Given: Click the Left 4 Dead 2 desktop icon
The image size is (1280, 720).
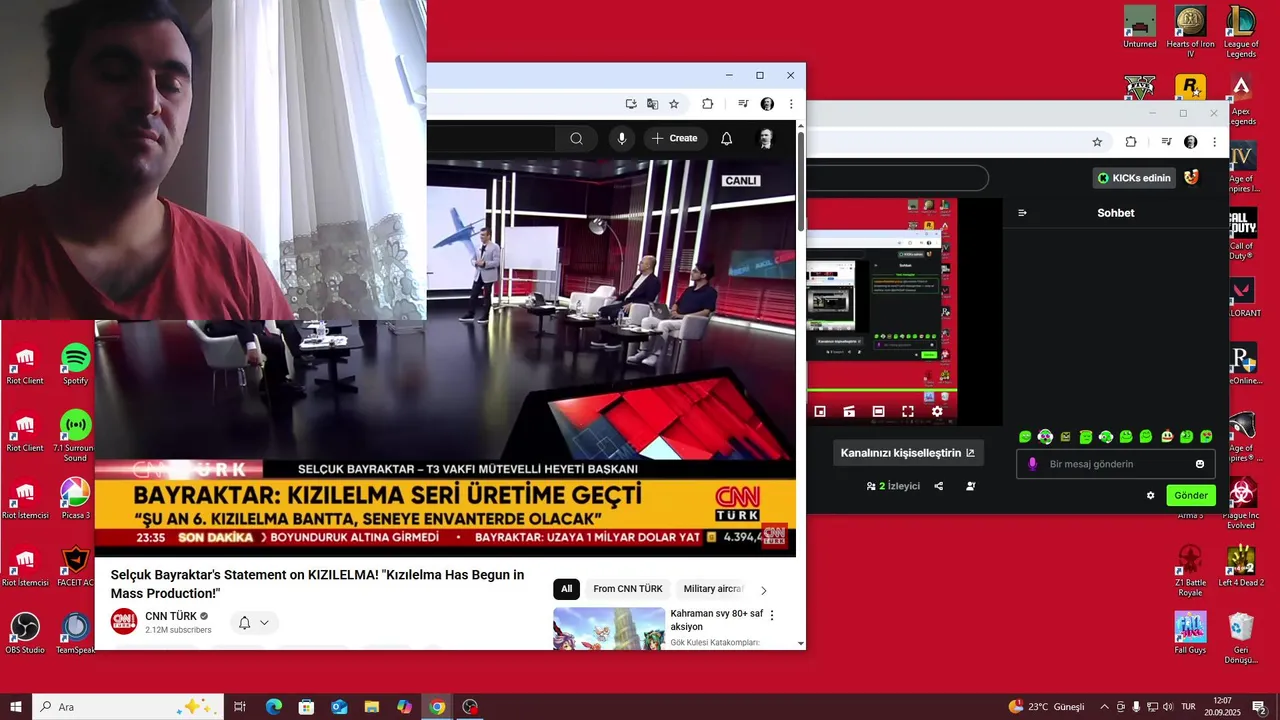Looking at the screenshot, I should (x=1241, y=566).
